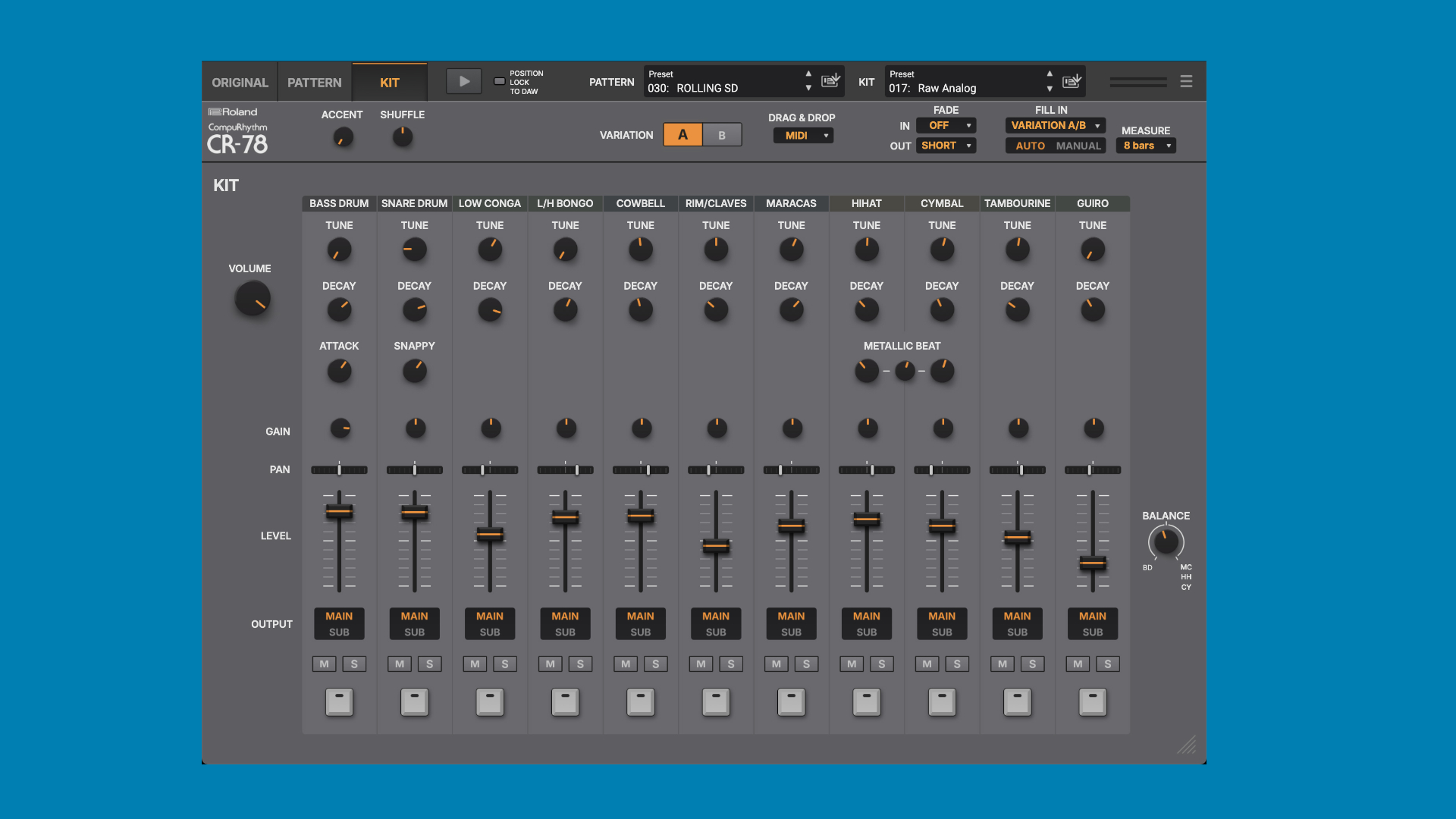Switch to variation B

pyautogui.click(x=721, y=135)
